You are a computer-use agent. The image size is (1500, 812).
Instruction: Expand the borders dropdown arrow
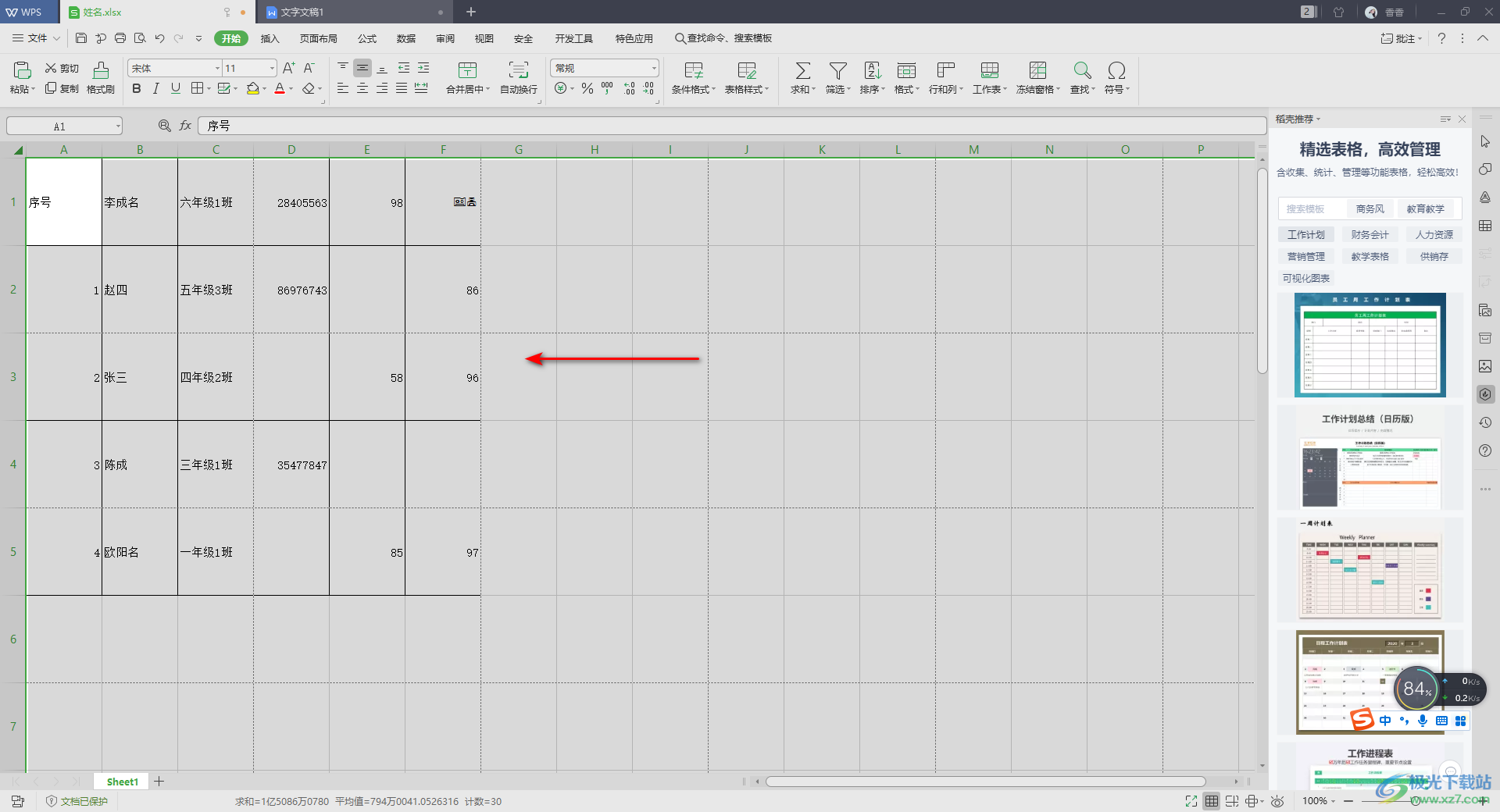click(x=209, y=89)
